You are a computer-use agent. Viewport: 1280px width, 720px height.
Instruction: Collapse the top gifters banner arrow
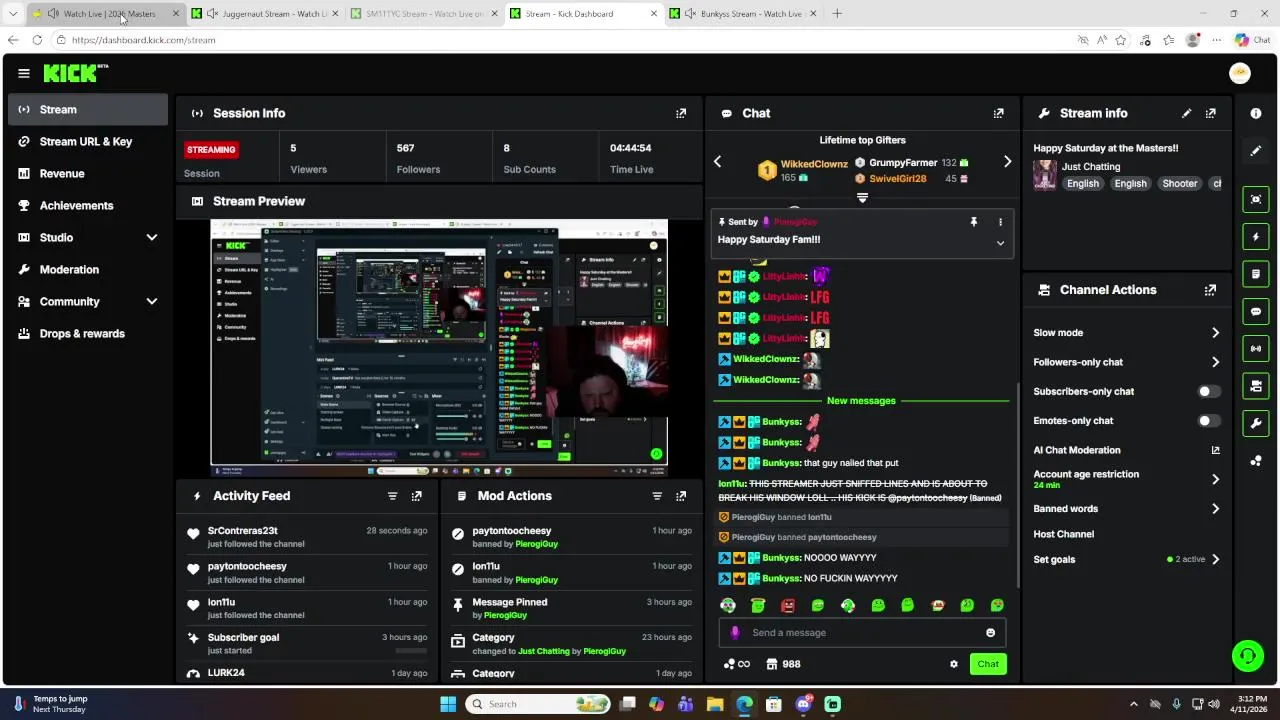tap(862, 198)
